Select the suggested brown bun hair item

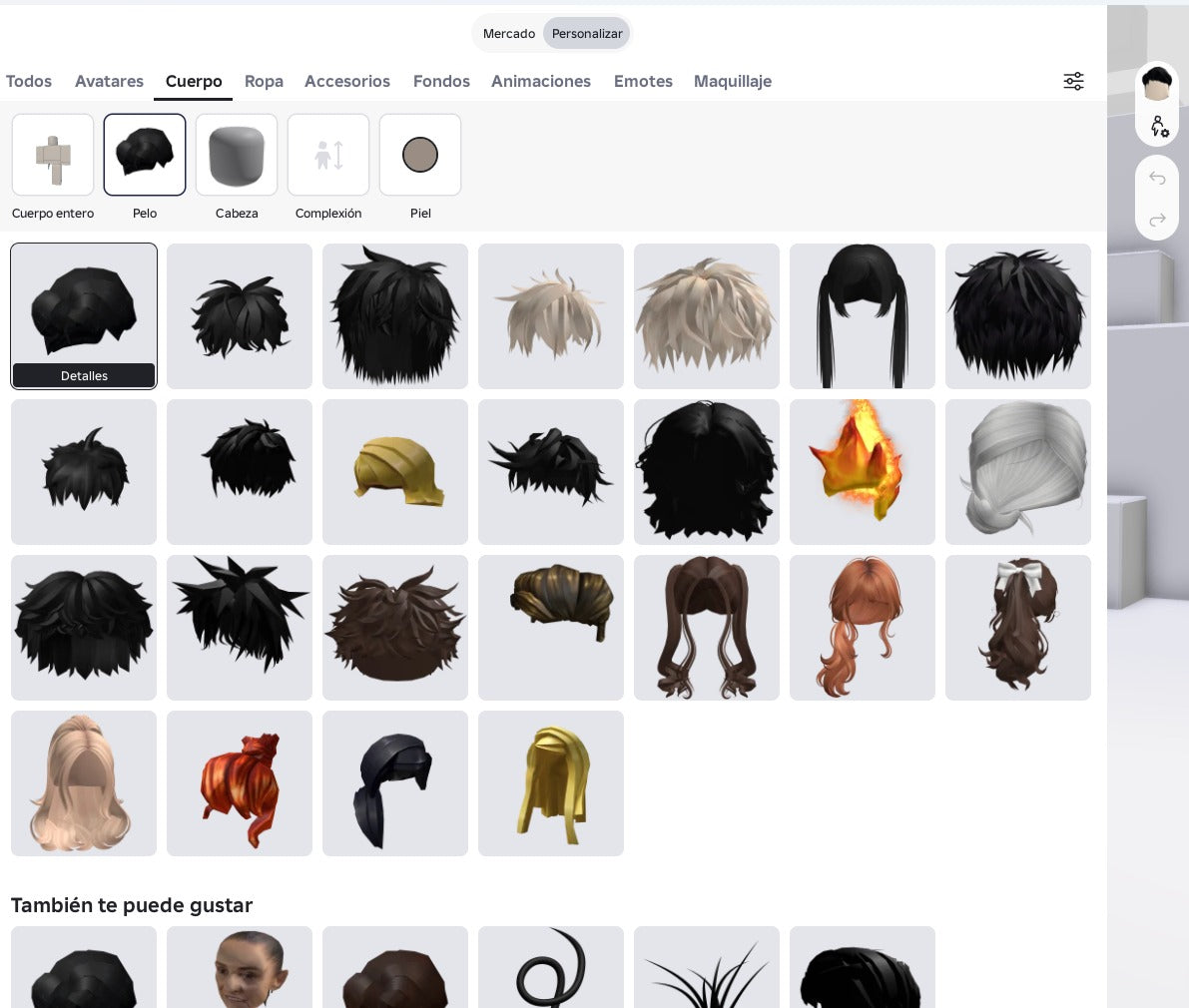click(395, 967)
